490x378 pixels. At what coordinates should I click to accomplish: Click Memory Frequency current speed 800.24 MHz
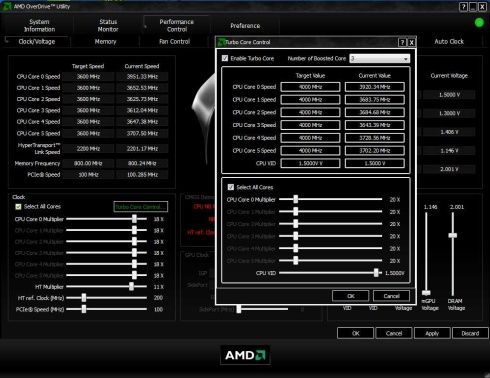tap(142, 163)
